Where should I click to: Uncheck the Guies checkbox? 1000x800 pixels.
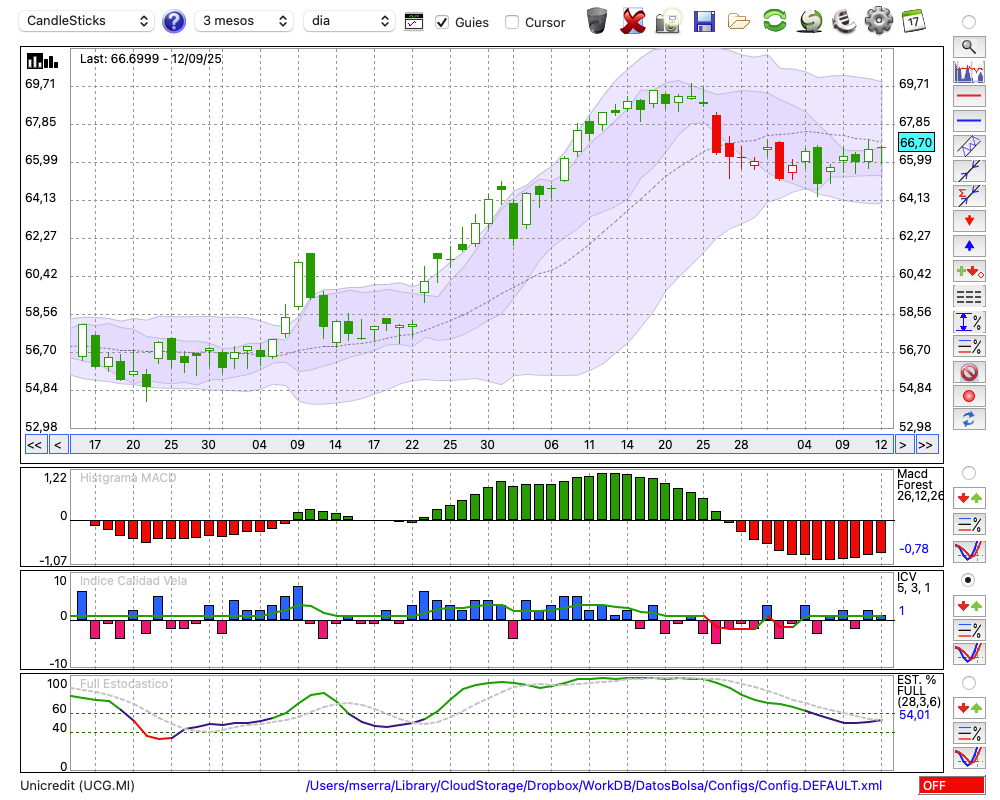click(442, 22)
